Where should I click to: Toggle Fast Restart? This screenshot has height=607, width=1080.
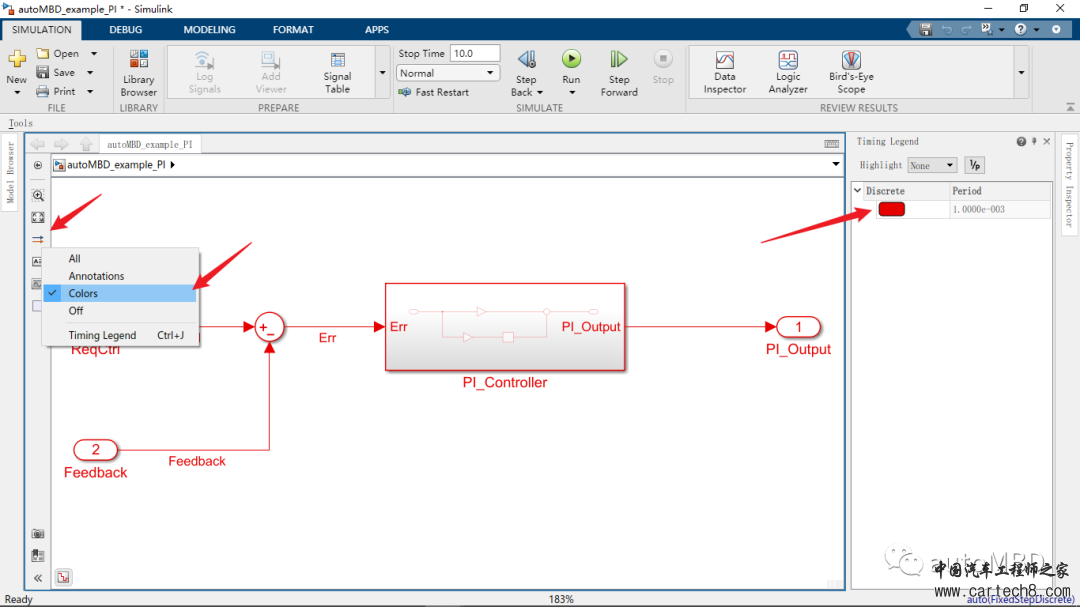434,92
